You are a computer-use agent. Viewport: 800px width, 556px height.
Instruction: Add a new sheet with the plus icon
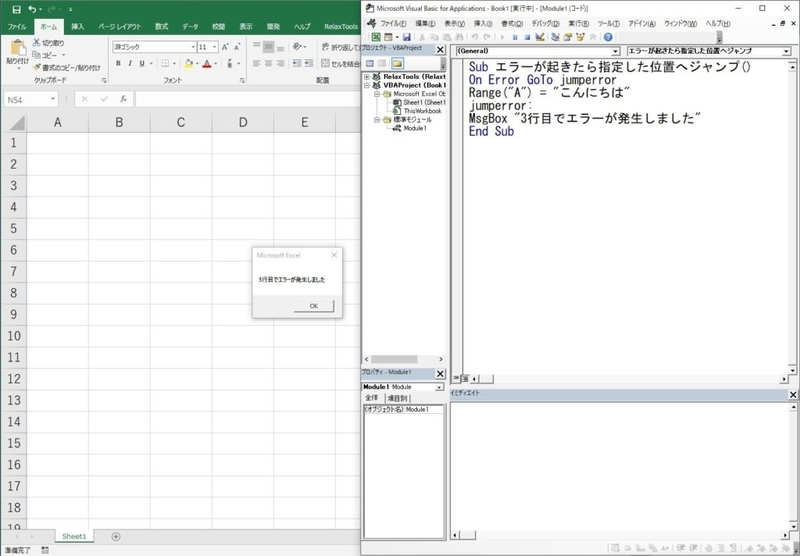[116, 536]
